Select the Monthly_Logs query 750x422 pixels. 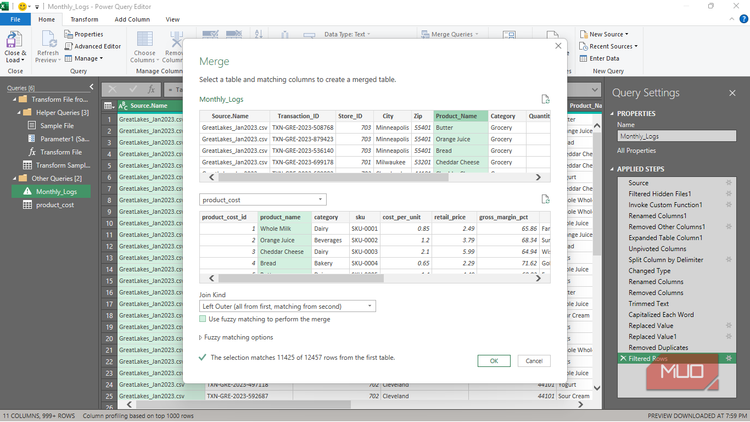(x=52, y=191)
